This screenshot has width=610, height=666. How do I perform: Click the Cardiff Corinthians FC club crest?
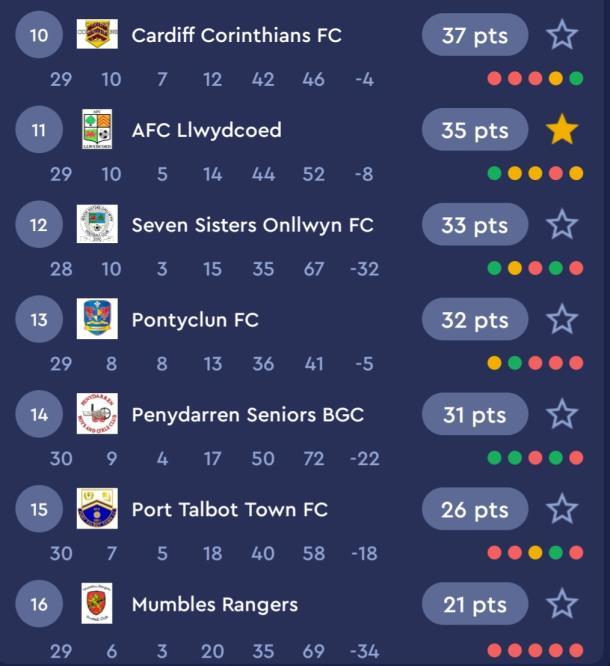[x=97, y=34]
